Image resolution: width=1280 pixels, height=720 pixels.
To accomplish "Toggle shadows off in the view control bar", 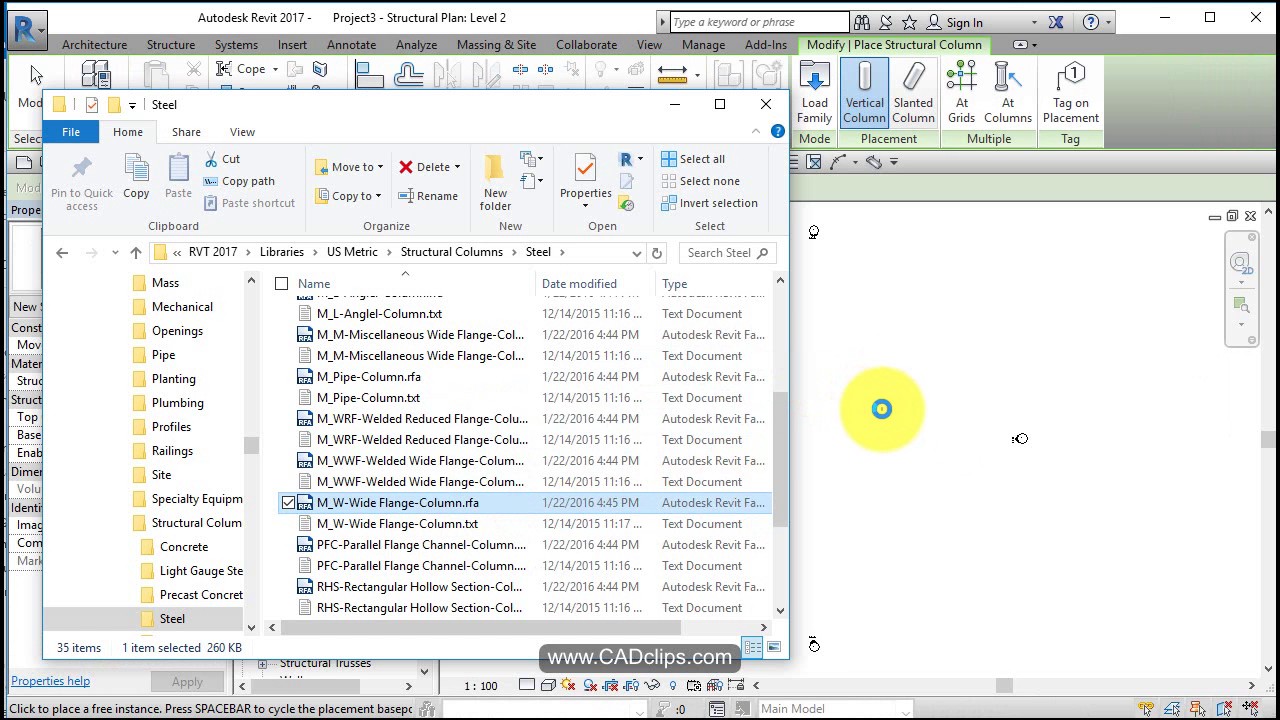I will [x=568, y=686].
